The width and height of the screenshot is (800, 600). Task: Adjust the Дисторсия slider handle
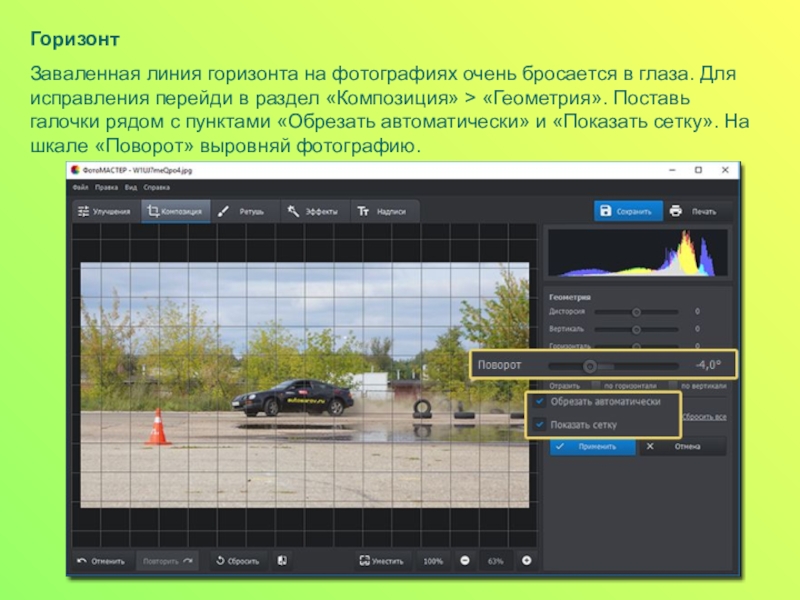pyautogui.click(x=636, y=312)
